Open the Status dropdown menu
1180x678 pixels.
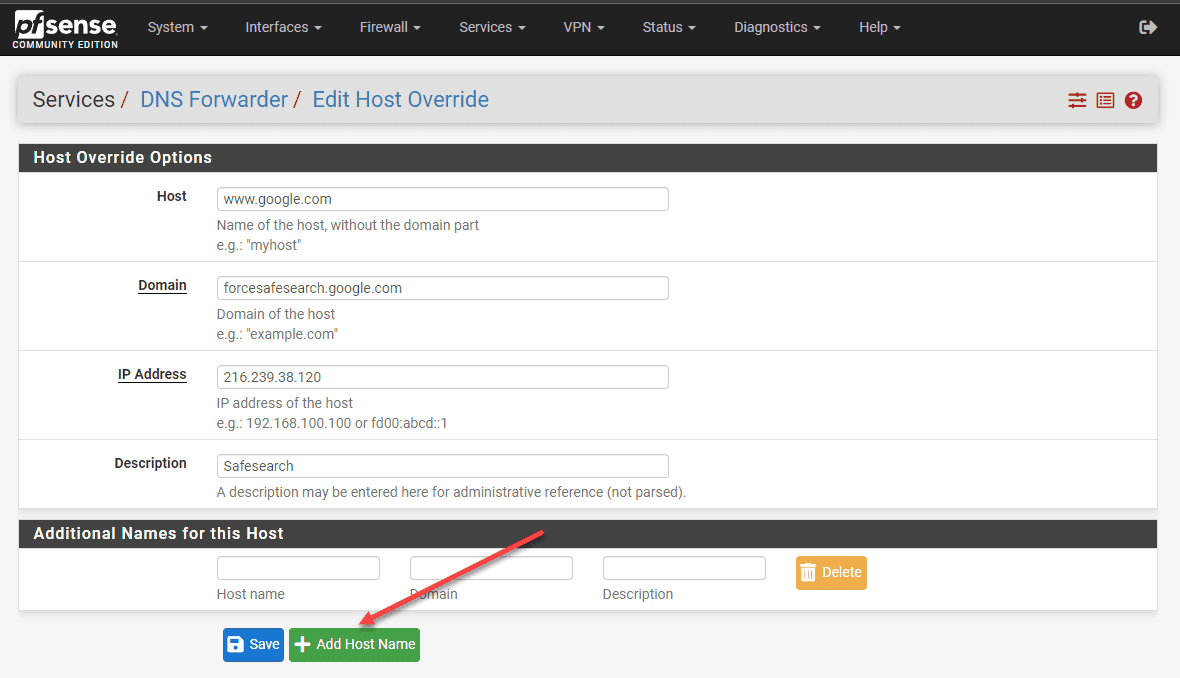[669, 27]
